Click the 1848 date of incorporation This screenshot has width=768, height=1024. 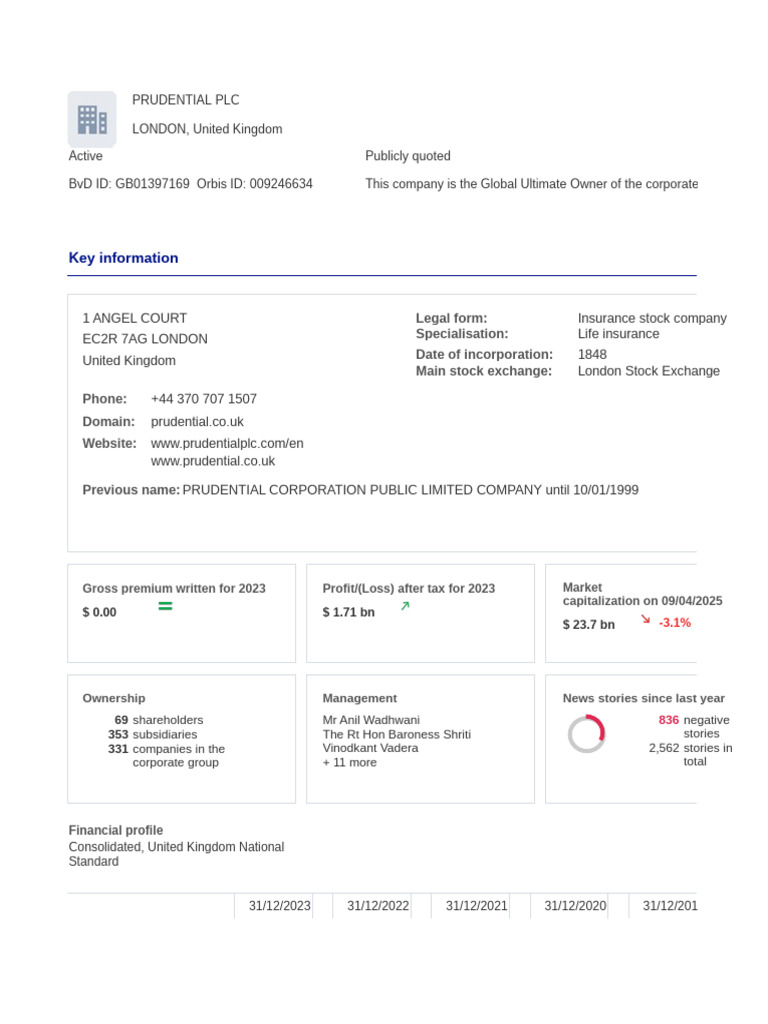tap(592, 355)
